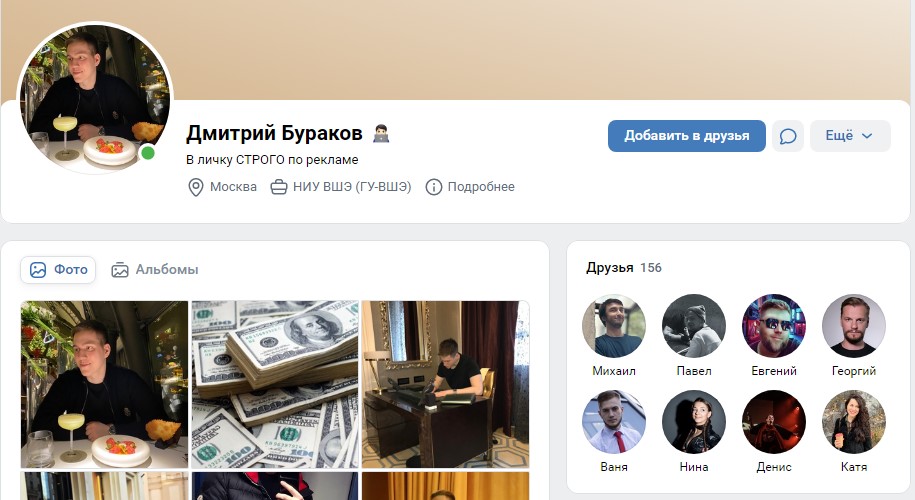Open the profile avatar photo
Screen dimensions: 915x500
95,98
